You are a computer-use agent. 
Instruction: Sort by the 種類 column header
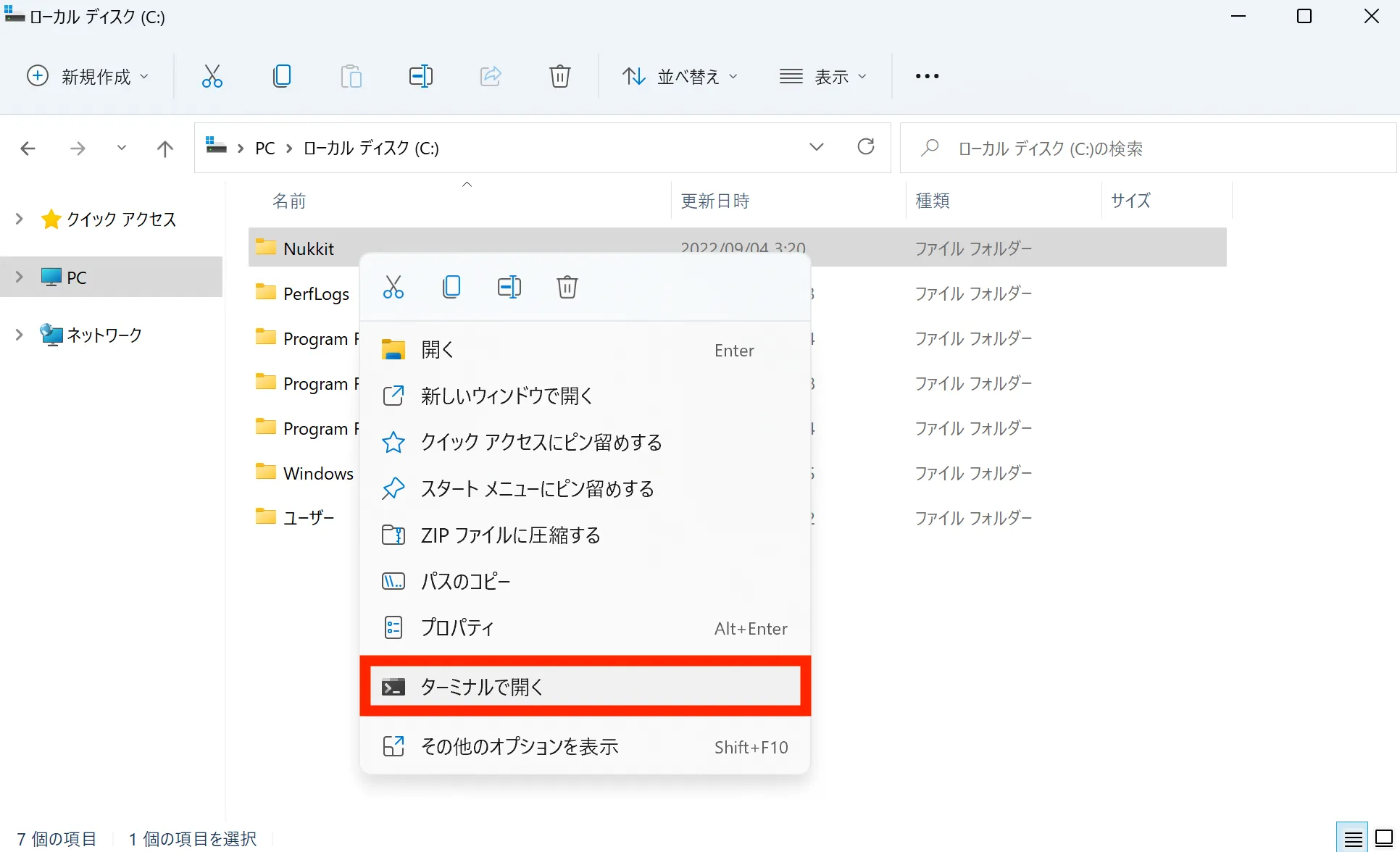coord(933,201)
